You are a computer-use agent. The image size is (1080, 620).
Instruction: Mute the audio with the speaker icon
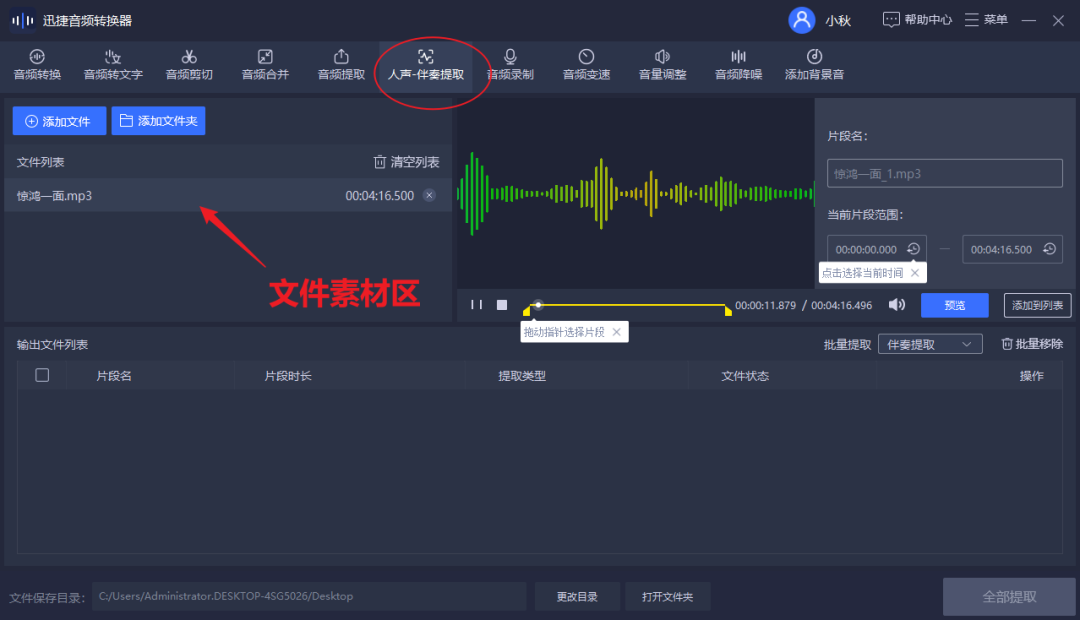897,304
